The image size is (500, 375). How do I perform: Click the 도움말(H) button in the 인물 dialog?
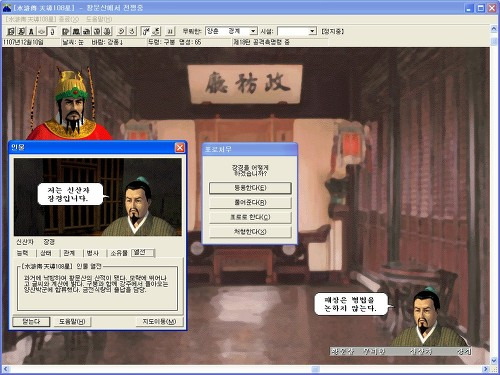click(72, 322)
